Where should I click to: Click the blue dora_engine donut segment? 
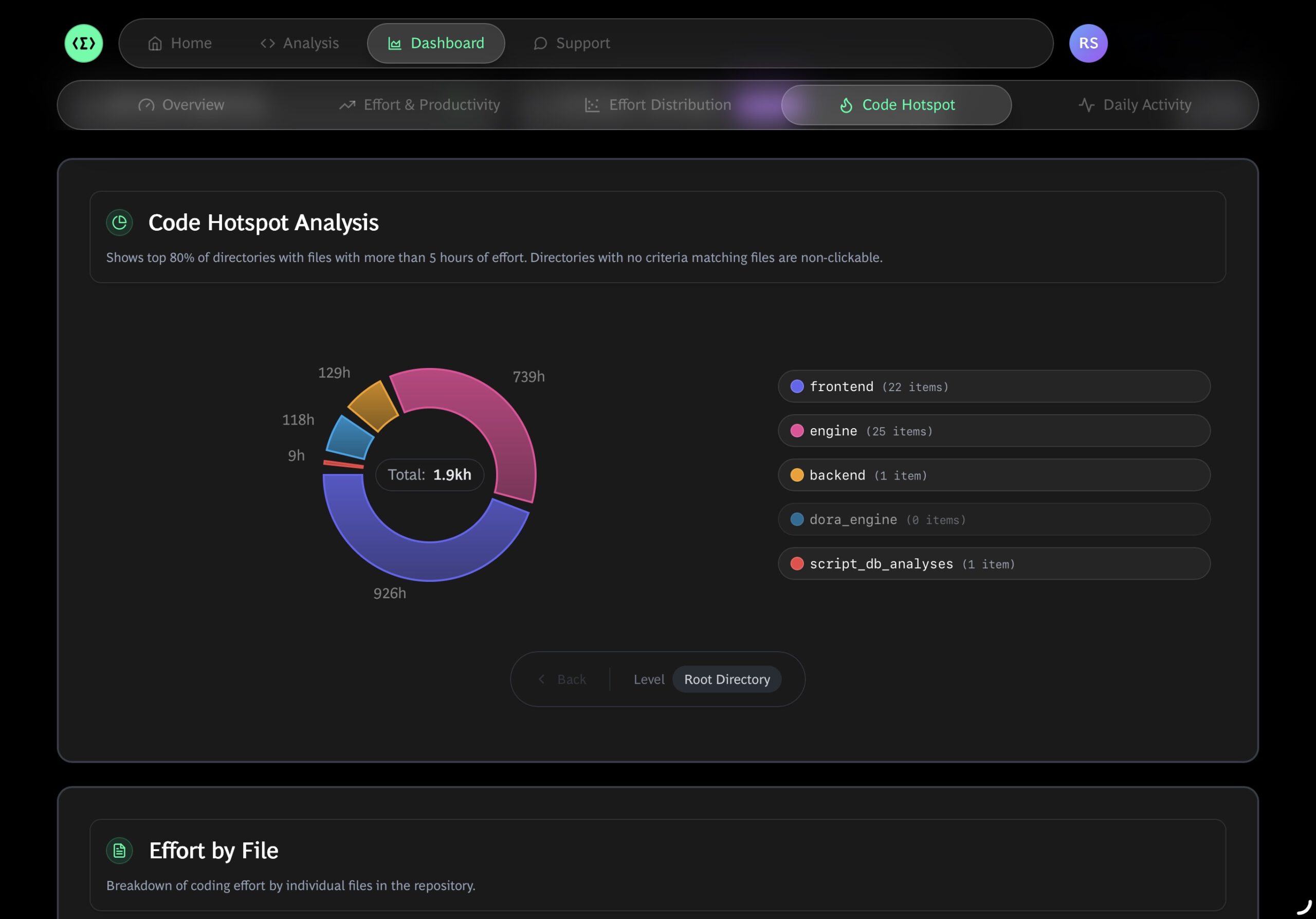pyautogui.click(x=349, y=439)
